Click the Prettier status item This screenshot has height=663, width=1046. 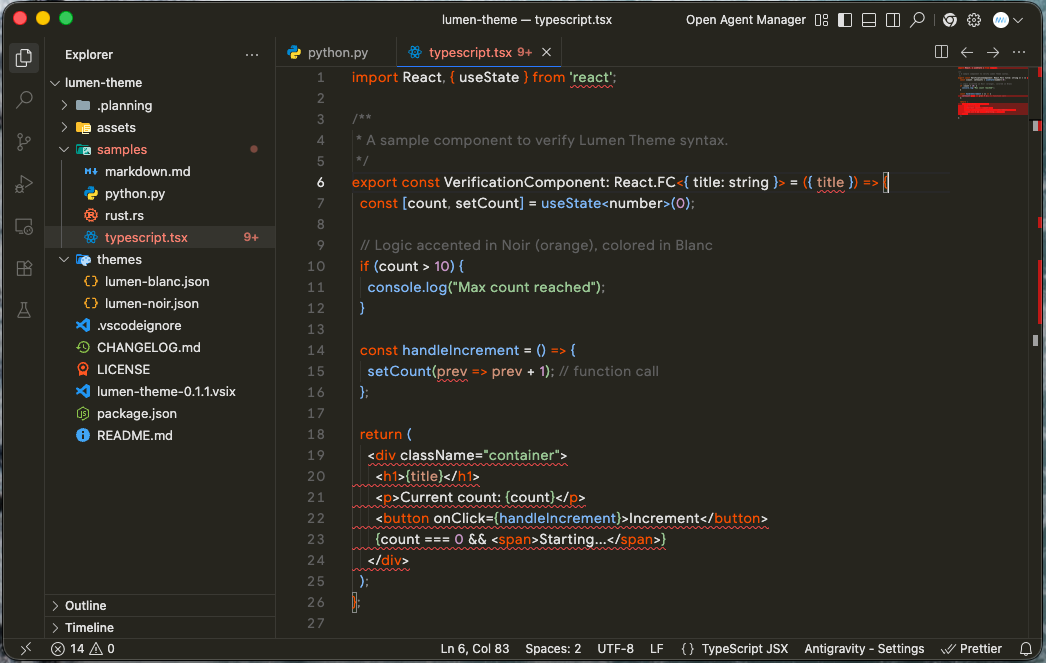click(x=971, y=649)
